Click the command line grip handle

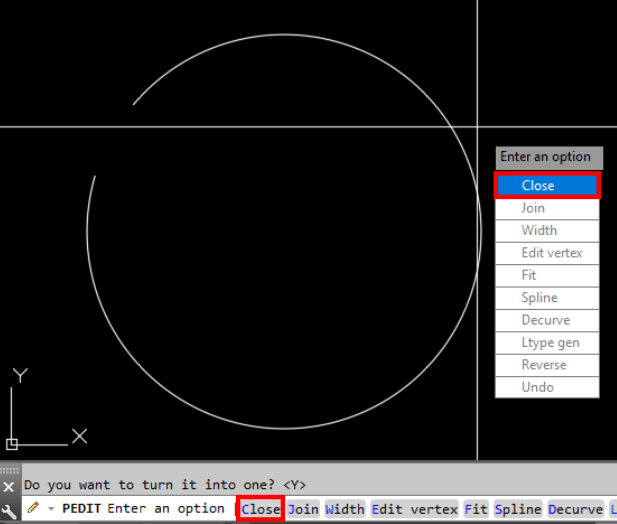point(9,470)
